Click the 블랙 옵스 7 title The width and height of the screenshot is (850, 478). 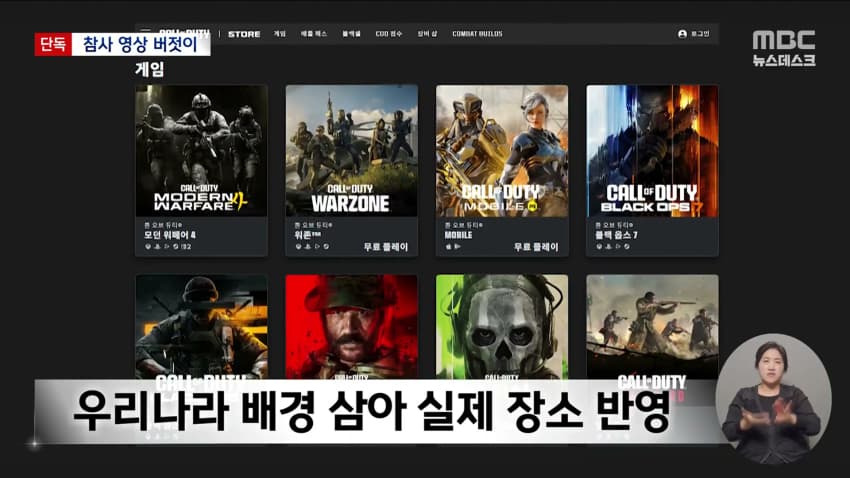[x=616, y=235]
